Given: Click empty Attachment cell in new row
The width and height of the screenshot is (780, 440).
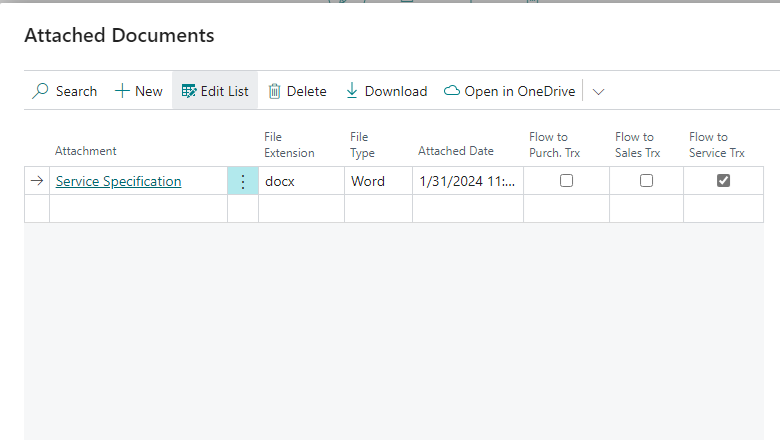Looking at the screenshot, I should tap(138, 209).
